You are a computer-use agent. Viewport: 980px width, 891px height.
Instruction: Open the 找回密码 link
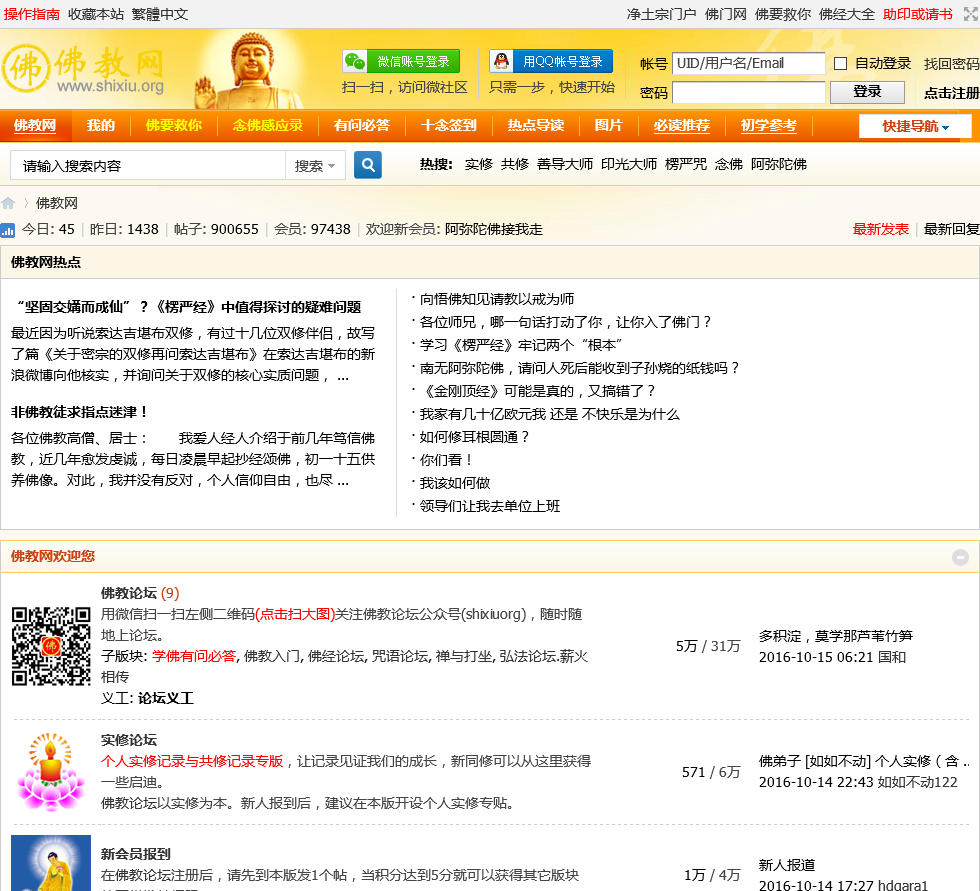(x=951, y=64)
